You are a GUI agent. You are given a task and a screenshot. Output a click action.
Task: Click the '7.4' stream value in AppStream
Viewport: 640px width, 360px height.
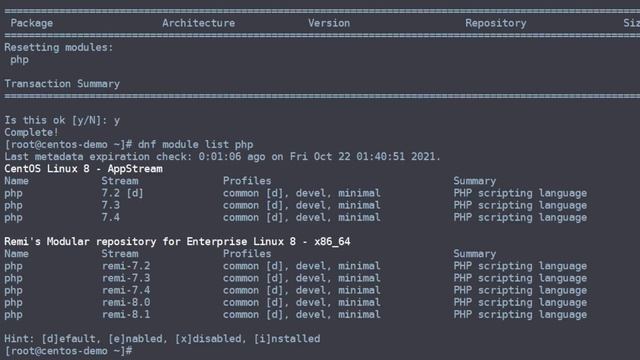(x=111, y=217)
